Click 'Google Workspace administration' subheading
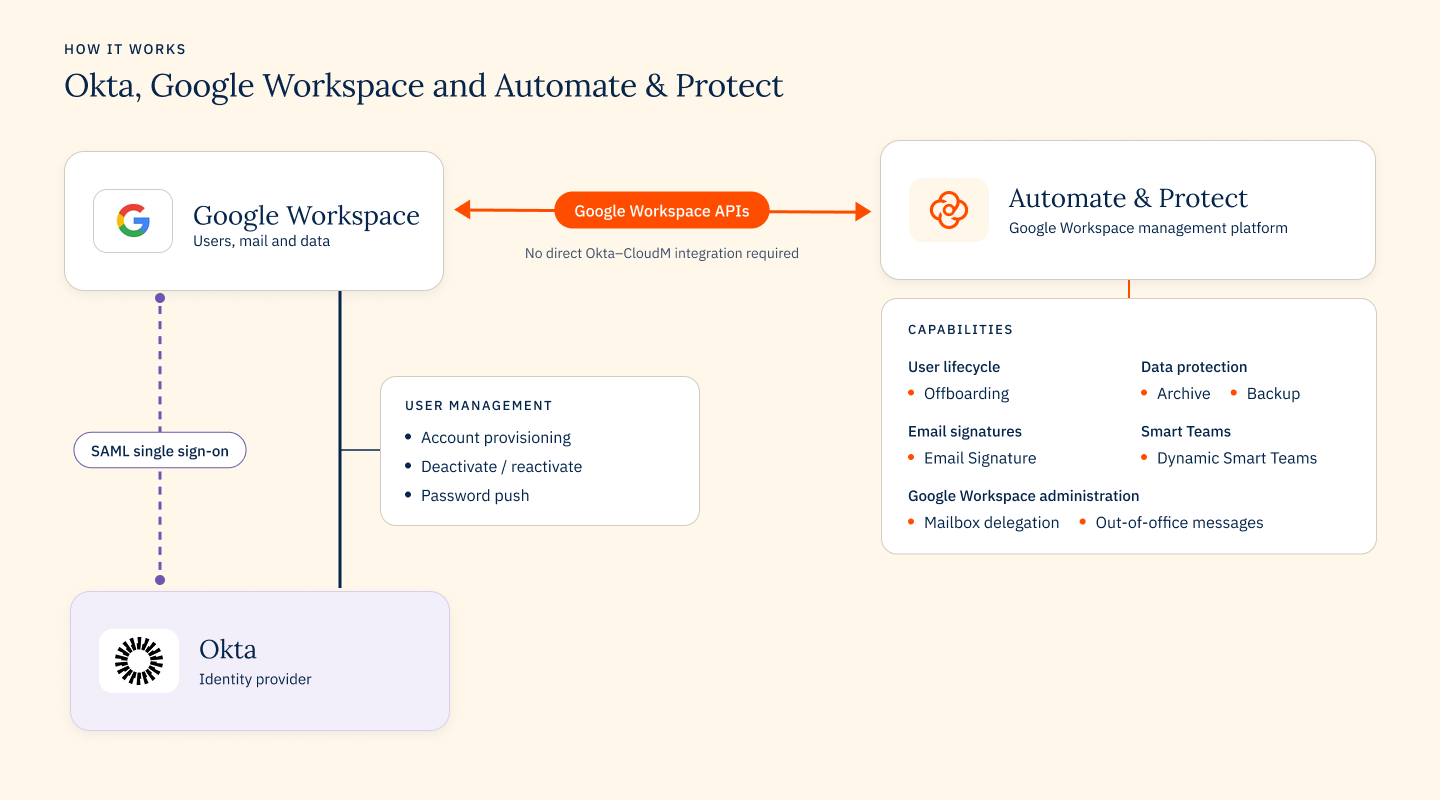 tap(1023, 496)
